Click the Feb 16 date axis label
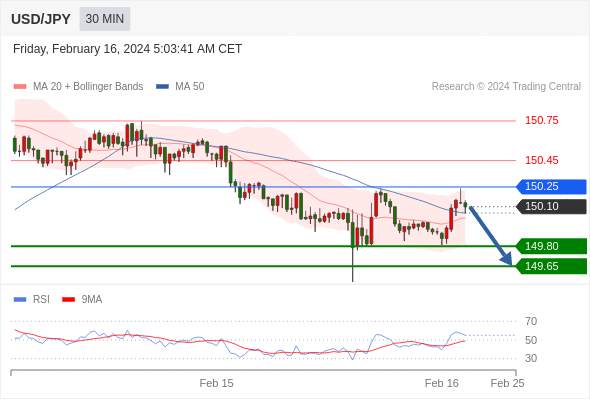Screen dimensions: 590x400 tap(441, 383)
